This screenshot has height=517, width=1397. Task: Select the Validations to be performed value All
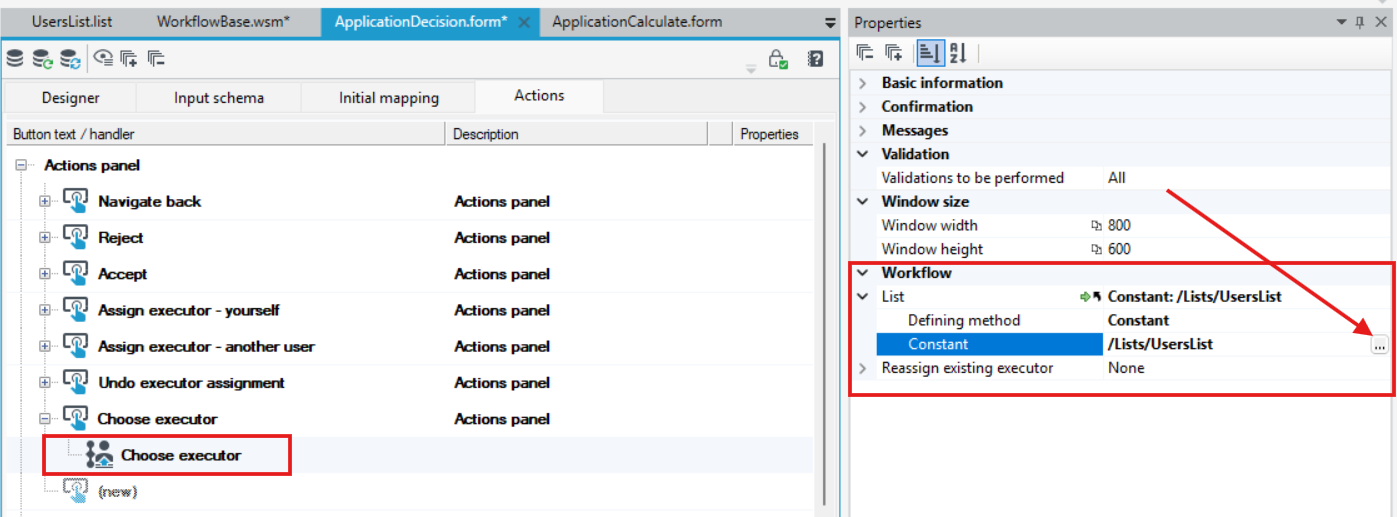pos(1116,178)
